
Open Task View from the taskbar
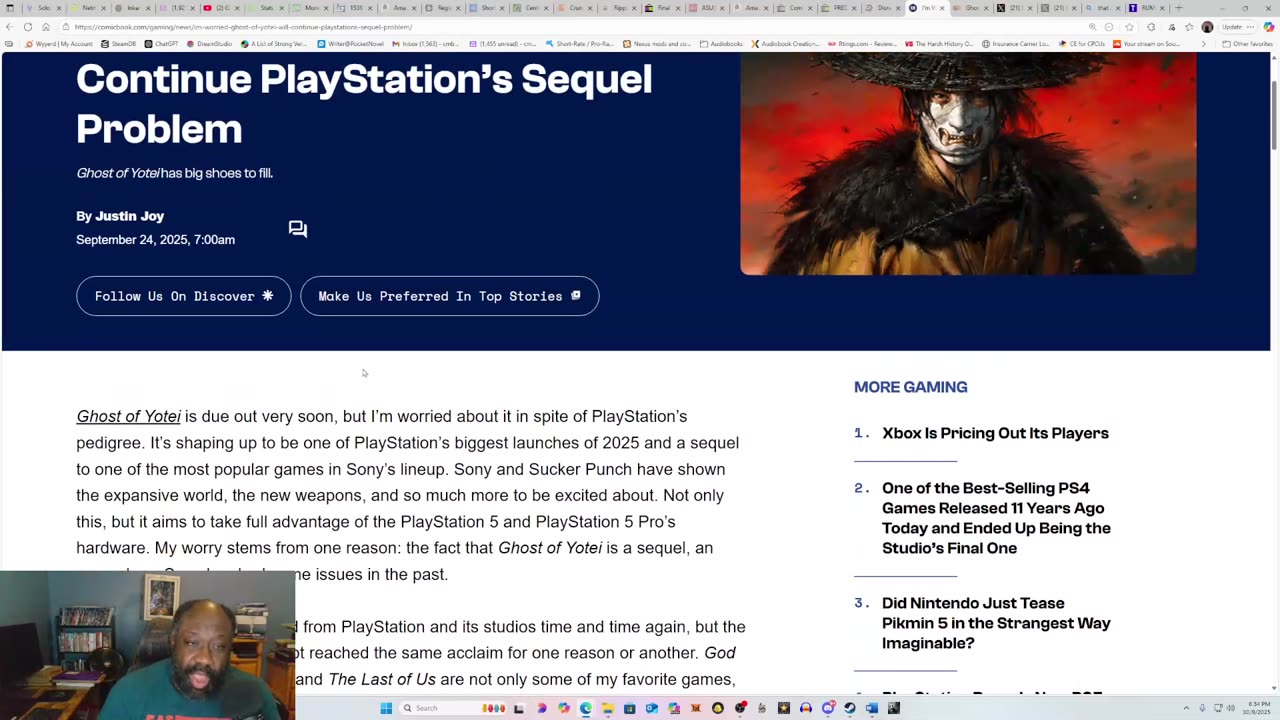518,708
